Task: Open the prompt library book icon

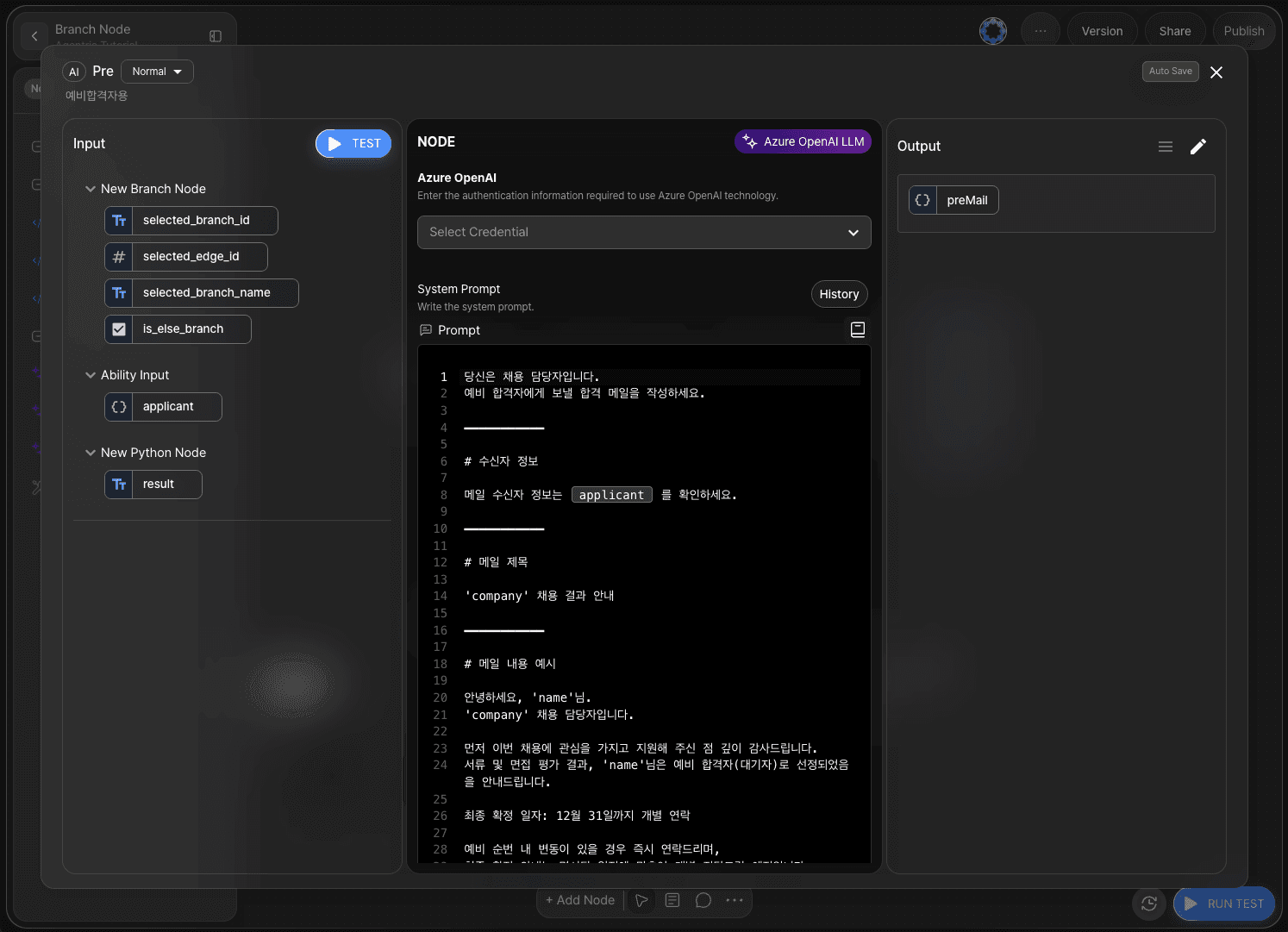Action: tap(858, 329)
